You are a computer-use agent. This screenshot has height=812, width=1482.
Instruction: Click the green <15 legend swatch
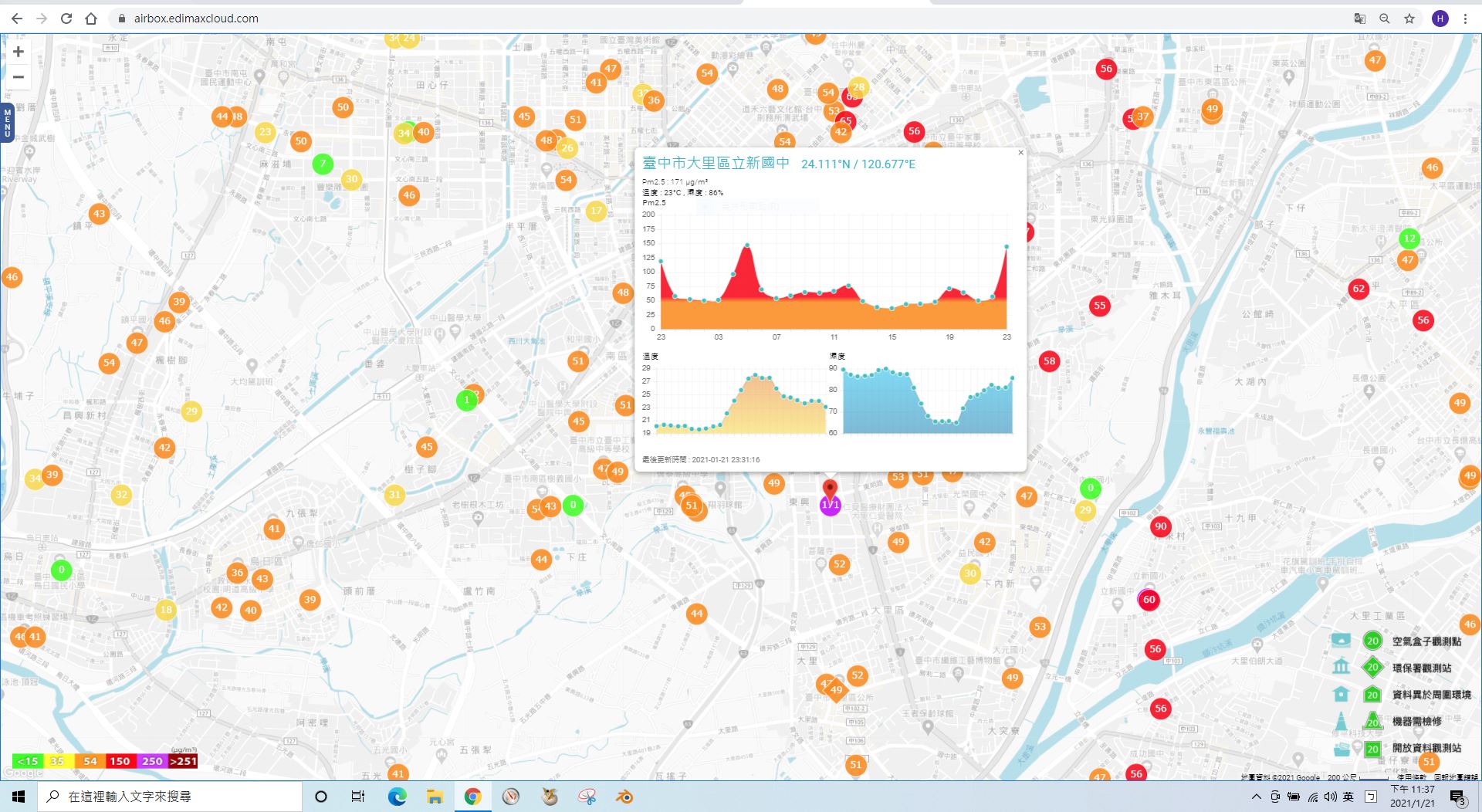pyautogui.click(x=28, y=761)
